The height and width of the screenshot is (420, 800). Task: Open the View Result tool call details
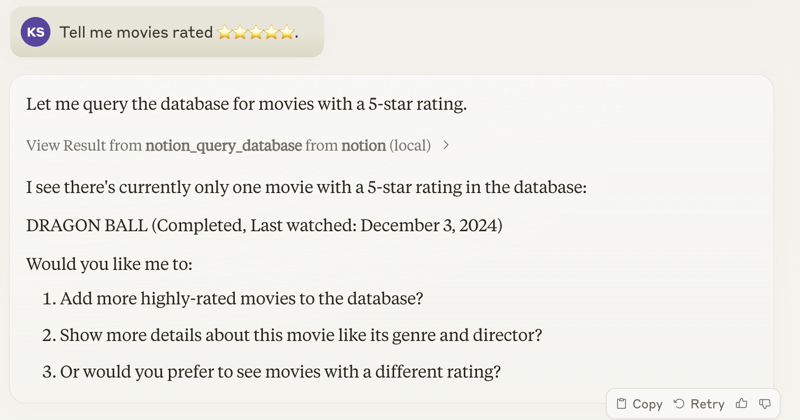click(x=84, y=145)
